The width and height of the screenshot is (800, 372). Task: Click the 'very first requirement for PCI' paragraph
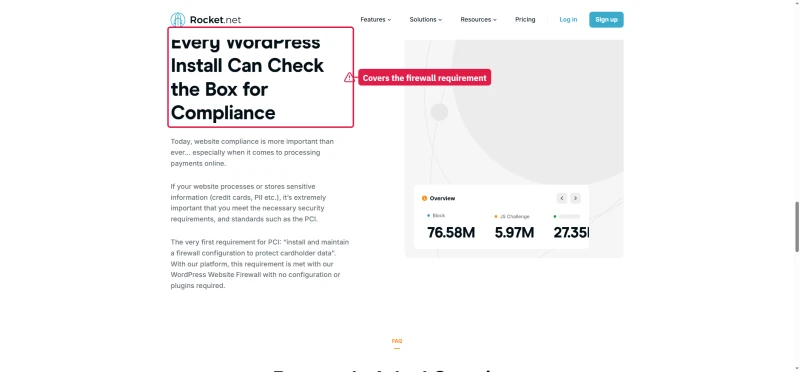[x=260, y=264]
